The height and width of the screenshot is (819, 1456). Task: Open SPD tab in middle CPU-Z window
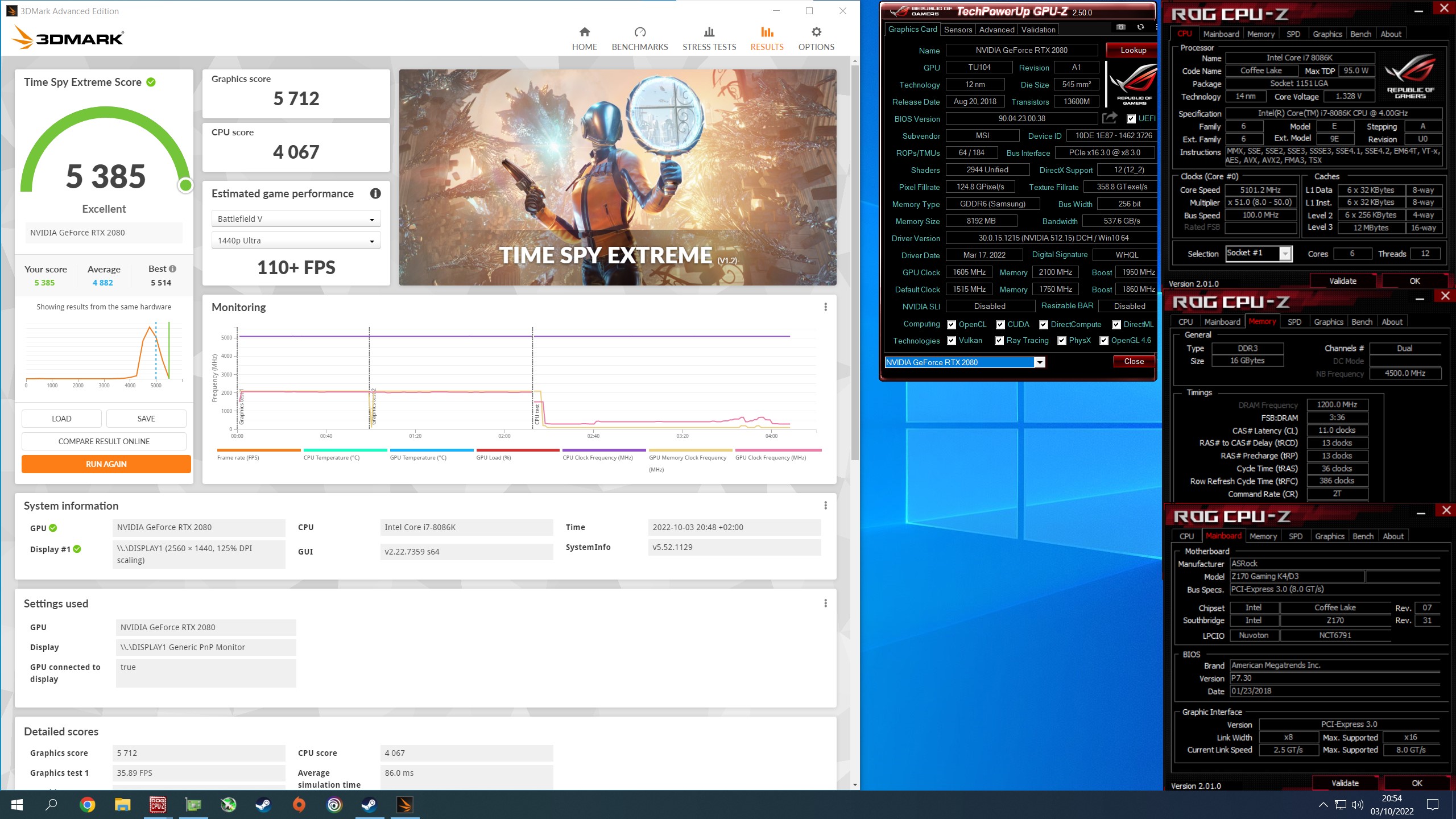point(1294,322)
